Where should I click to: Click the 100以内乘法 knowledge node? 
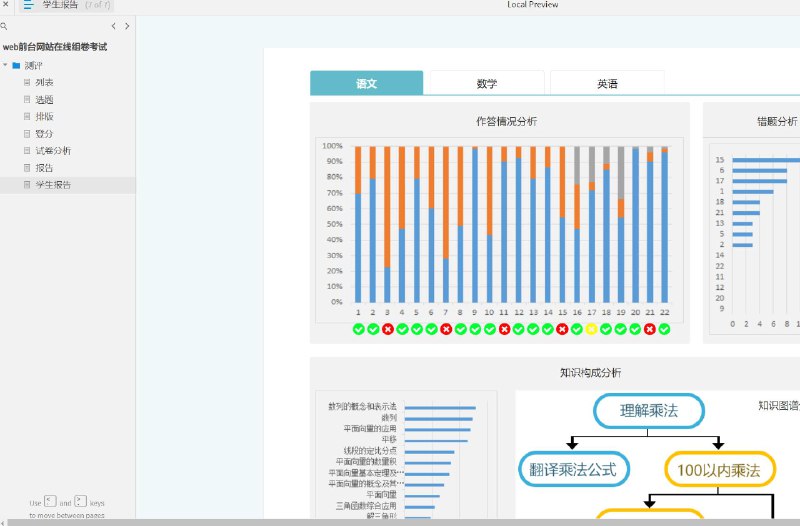[719, 469]
